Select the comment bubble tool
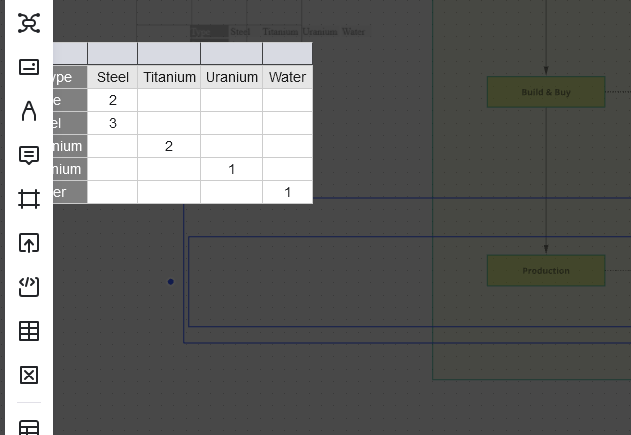 point(29,155)
